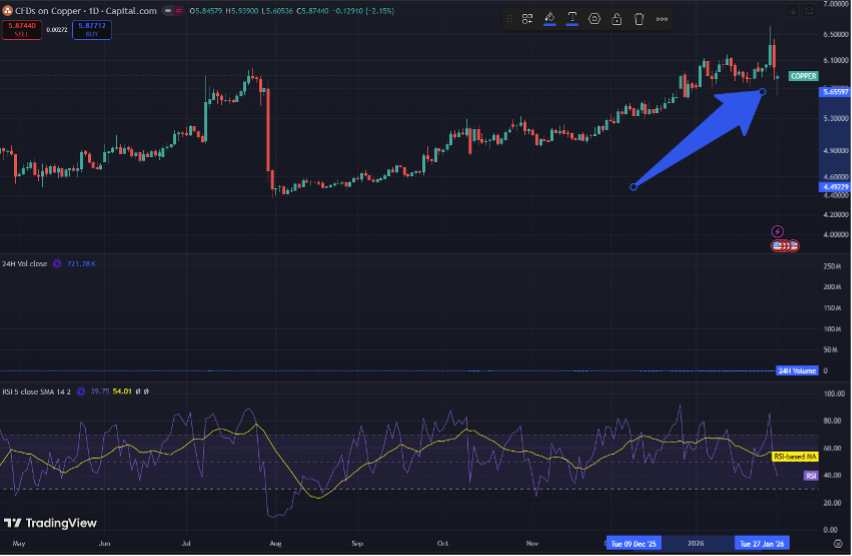Open chart settings gear at bottom right
The width and height of the screenshot is (852, 556).
838,544
